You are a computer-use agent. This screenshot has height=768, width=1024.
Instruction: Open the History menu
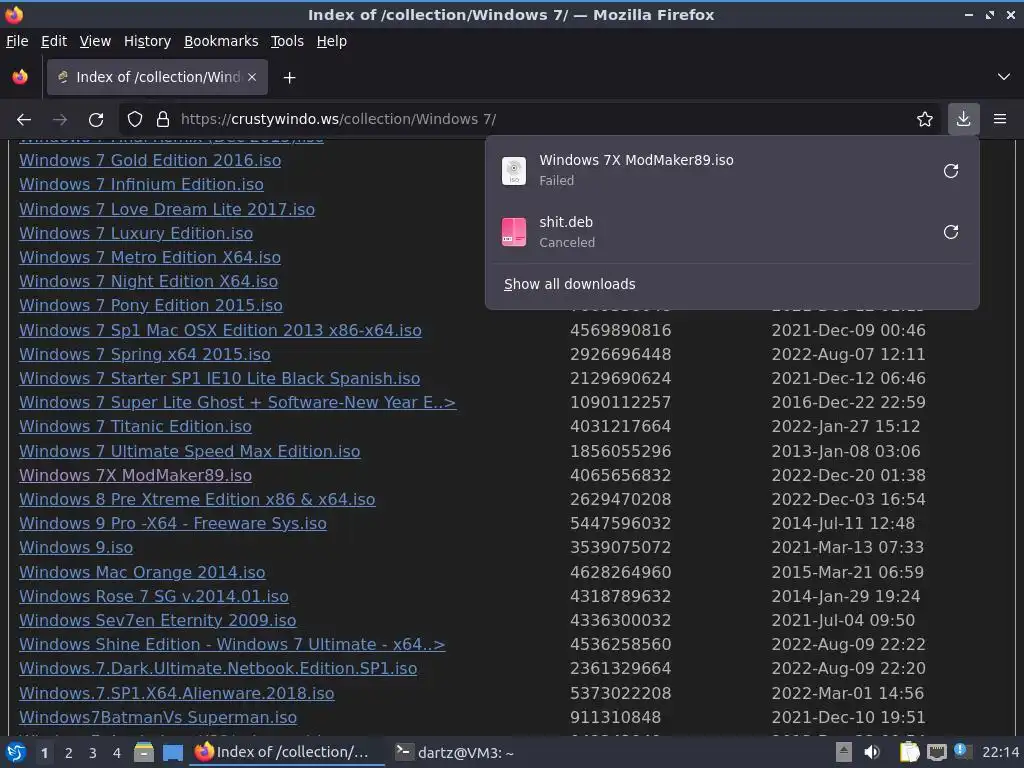[x=148, y=41]
